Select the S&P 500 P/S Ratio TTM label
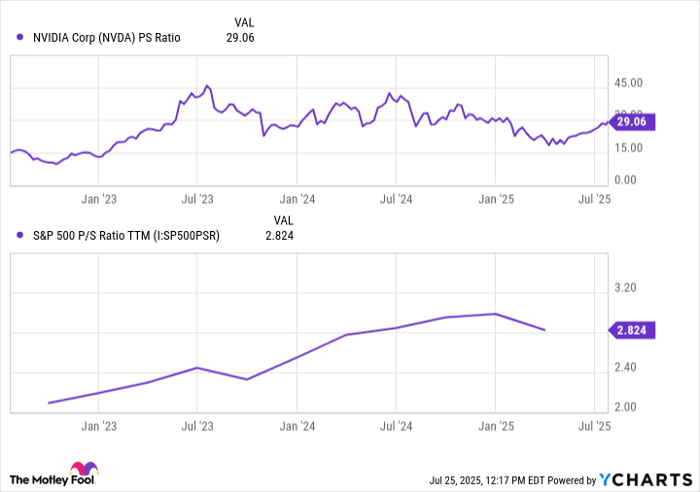Screen dimensions: 700x492 pos(126,236)
